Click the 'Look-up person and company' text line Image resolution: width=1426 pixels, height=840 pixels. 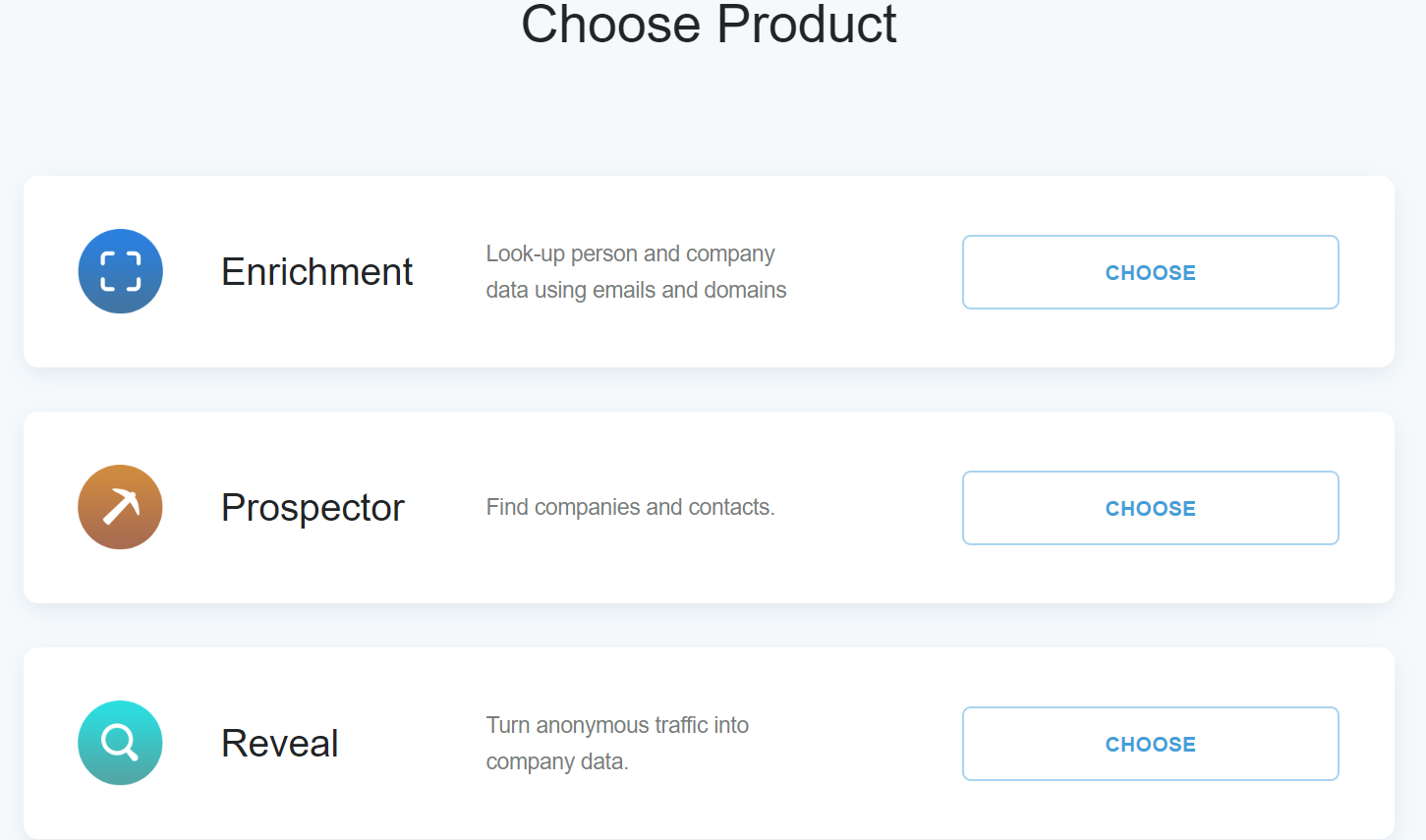tap(630, 253)
